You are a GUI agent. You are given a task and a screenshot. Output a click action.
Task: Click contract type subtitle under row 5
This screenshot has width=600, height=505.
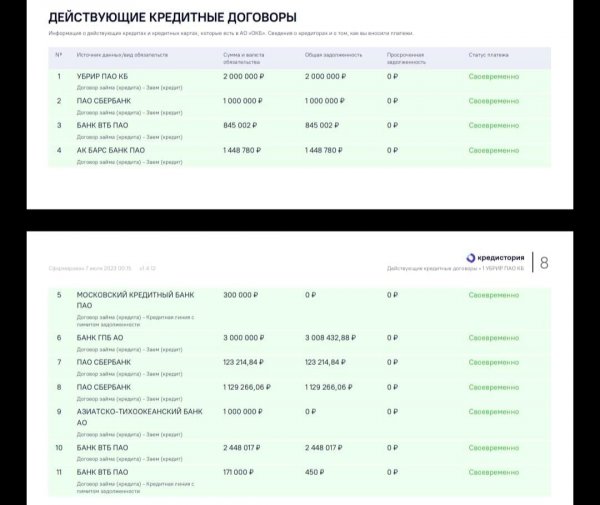click(135, 321)
